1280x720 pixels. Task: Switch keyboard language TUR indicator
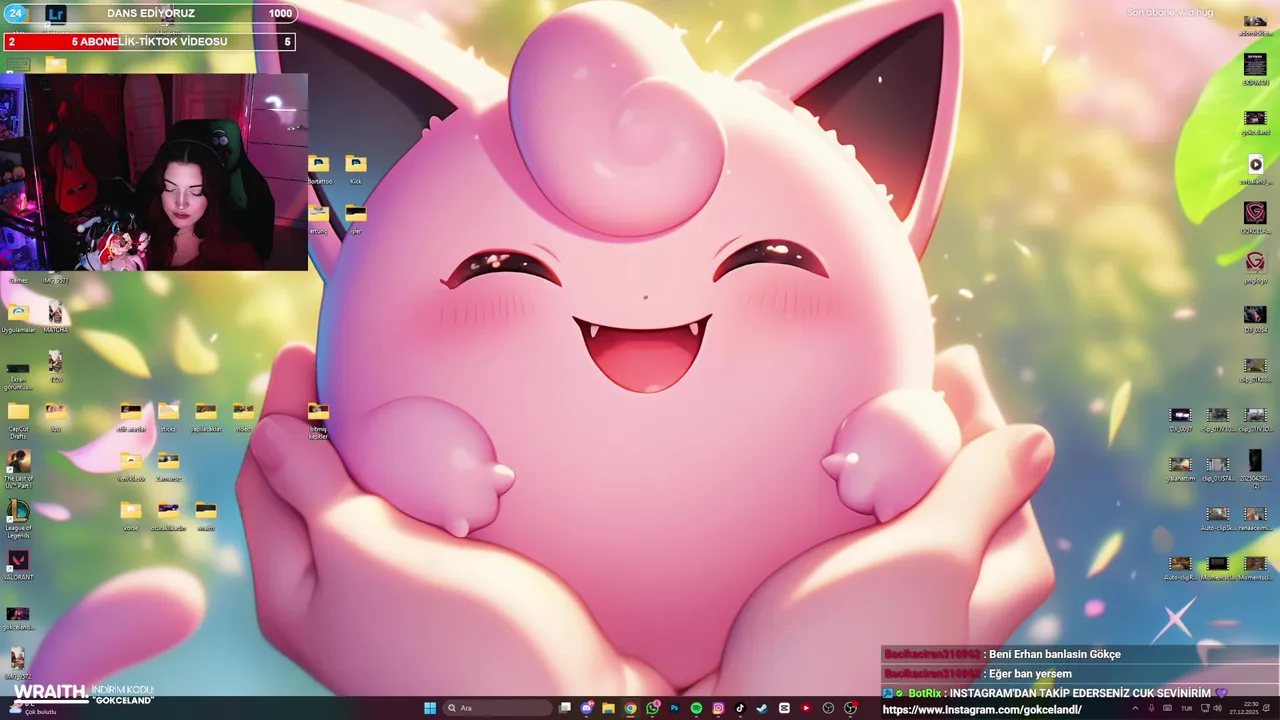1187,708
